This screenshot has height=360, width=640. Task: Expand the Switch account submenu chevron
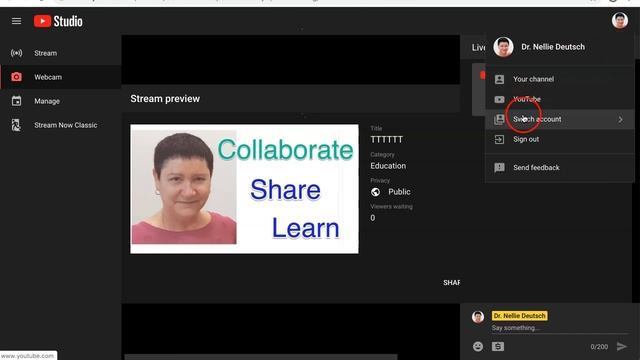620,120
